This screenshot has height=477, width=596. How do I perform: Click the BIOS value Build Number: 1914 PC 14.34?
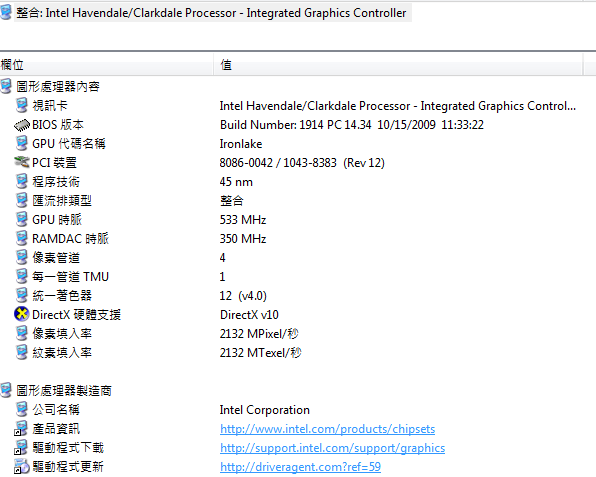click(352, 125)
